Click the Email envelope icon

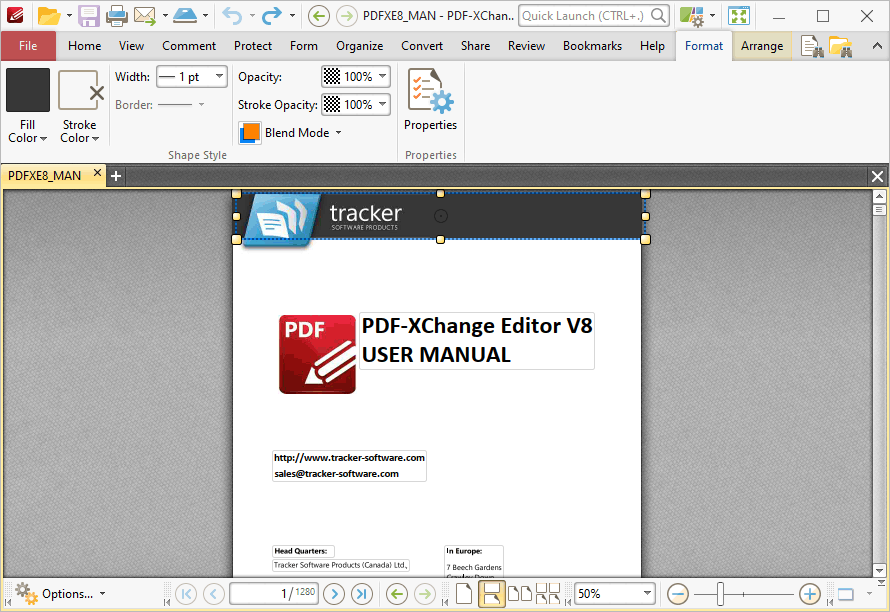[145, 16]
